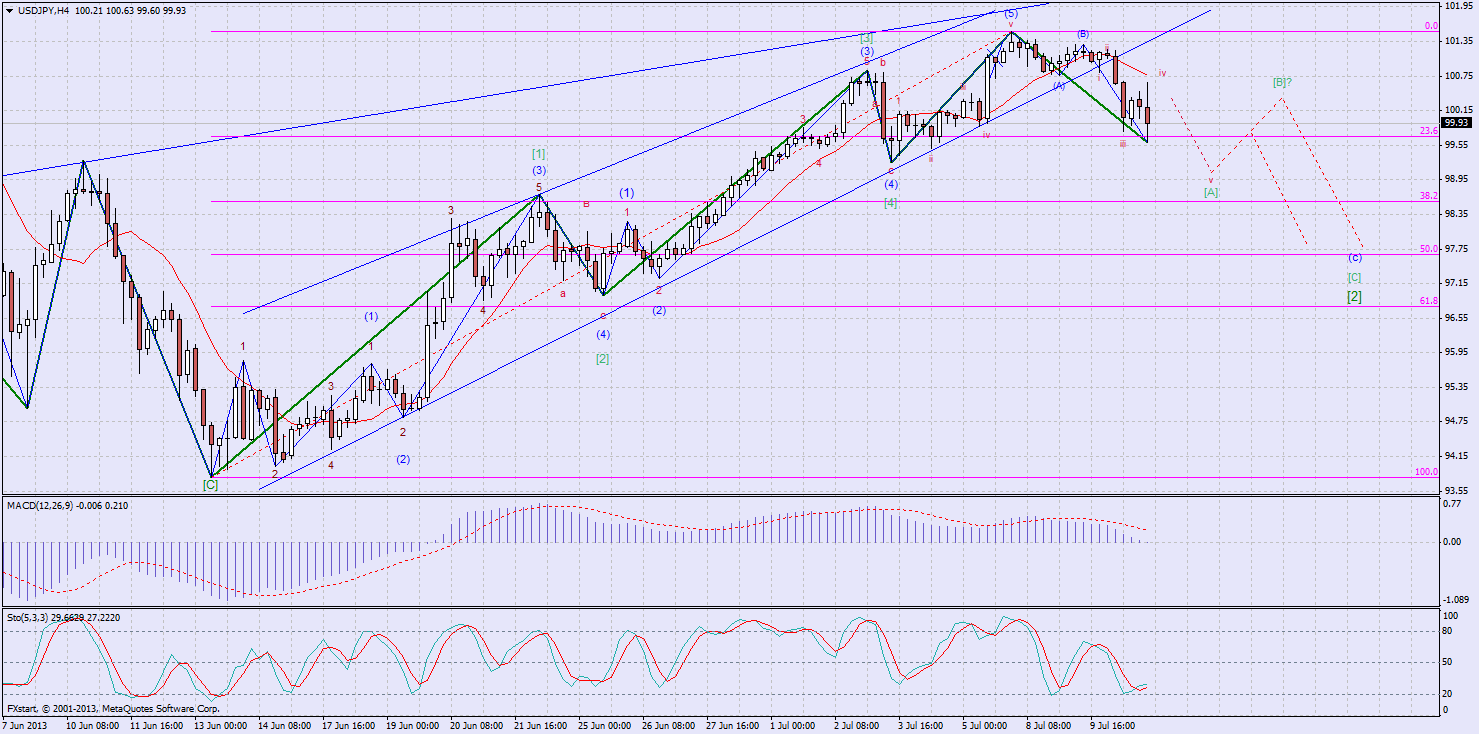Select the [B]? wave label
The width and height of the screenshot is (1479, 734).
pos(1282,82)
